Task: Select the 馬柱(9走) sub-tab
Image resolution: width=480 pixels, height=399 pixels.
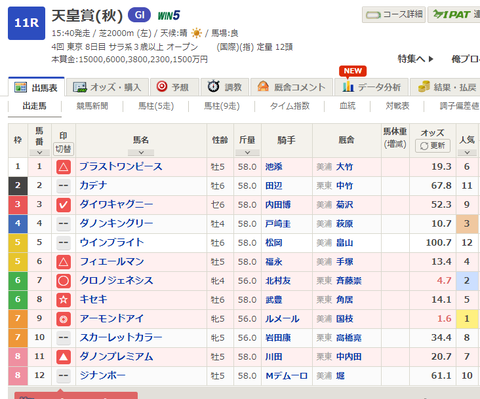Action: [x=222, y=106]
